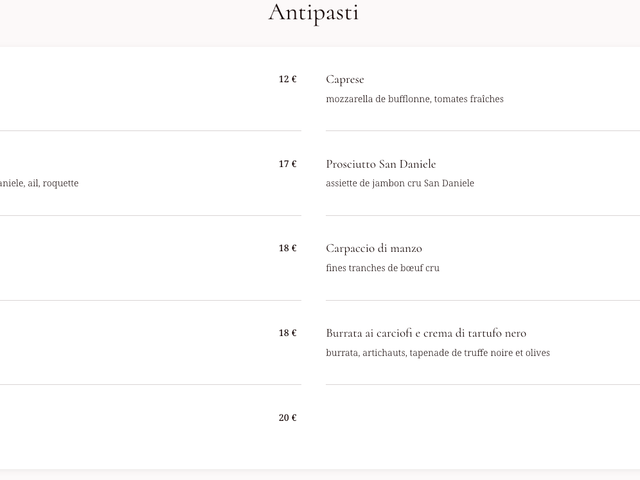Select the Caprese dish title
The height and width of the screenshot is (480, 640).
pos(345,79)
